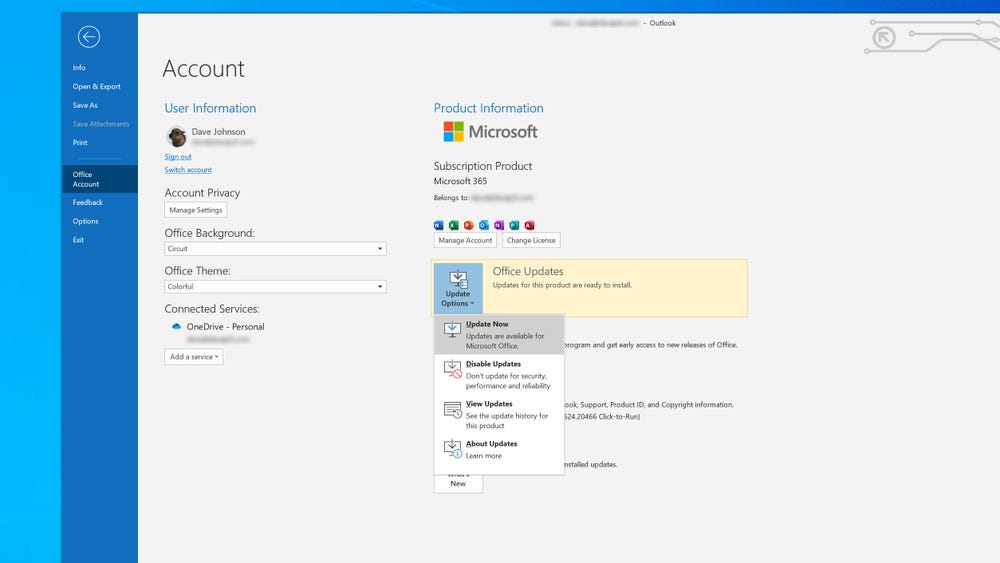Click the Word app icon
Viewport: 1000px width, 563px height.
click(x=439, y=225)
